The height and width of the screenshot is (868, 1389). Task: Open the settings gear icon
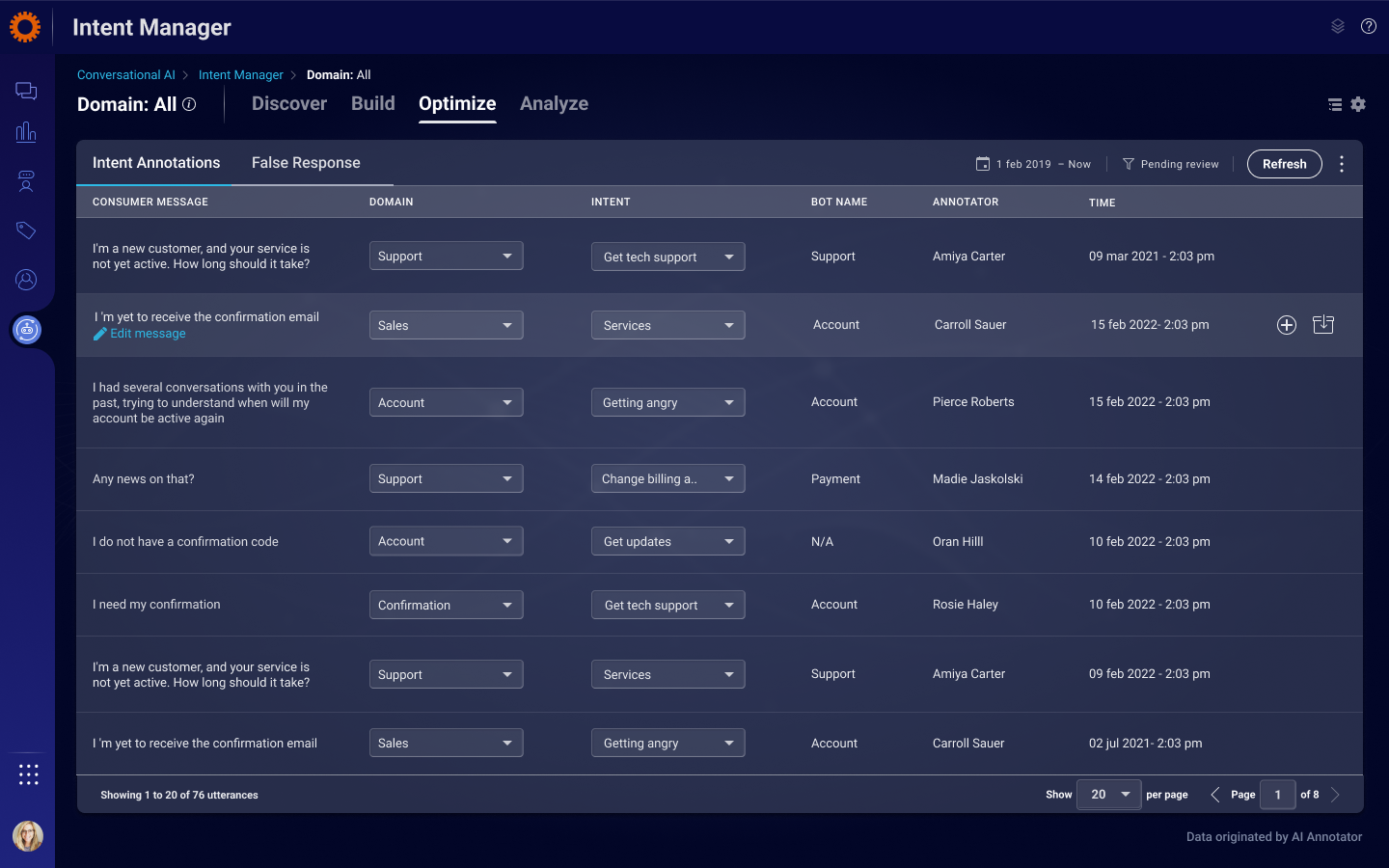(x=1358, y=104)
